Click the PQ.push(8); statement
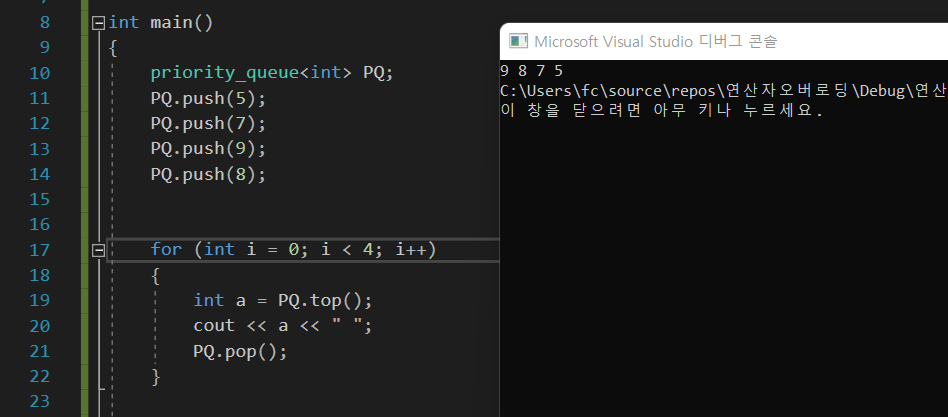Screen dimensions: 948x417 208,174
